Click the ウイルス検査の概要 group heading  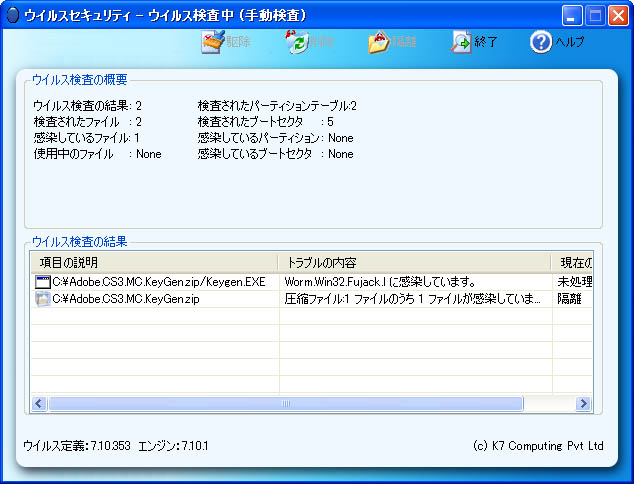point(80,80)
